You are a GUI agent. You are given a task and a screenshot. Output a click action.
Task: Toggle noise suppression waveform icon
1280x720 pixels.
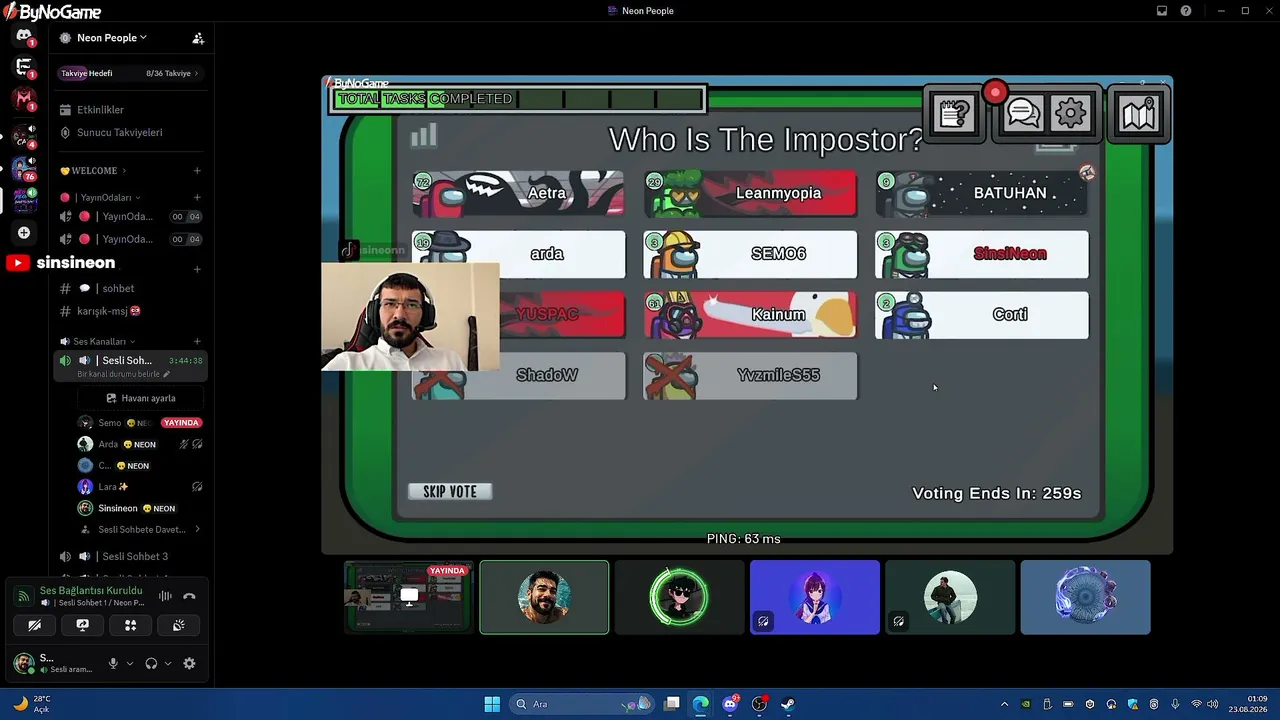(x=165, y=597)
